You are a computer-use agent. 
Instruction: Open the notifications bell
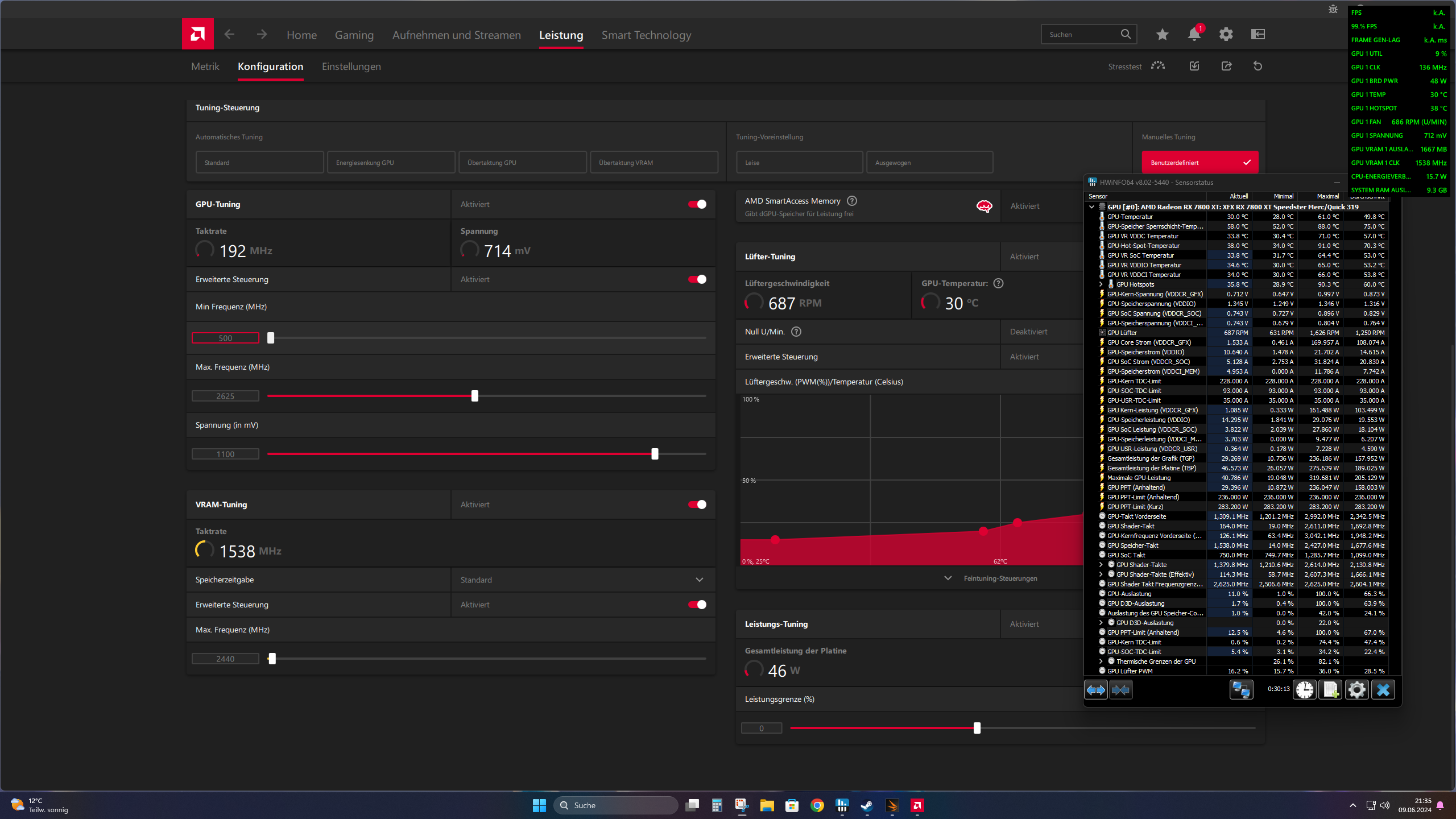pyautogui.click(x=1194, y=34)
